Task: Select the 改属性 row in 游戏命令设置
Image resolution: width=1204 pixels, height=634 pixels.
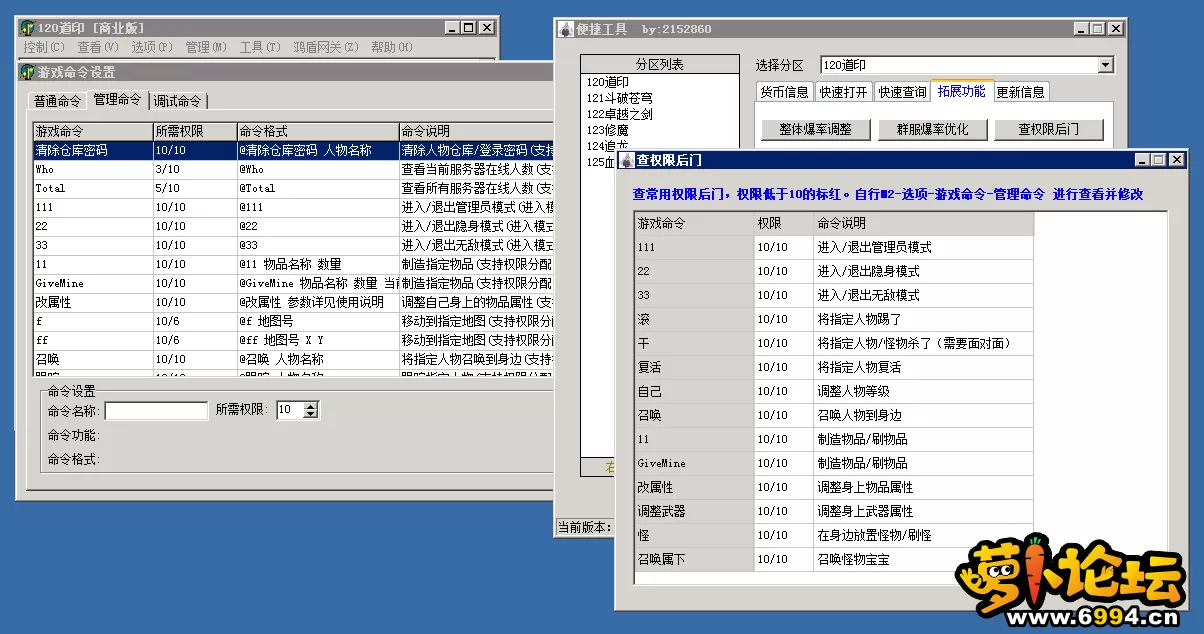Action: (x=292, y=302)
